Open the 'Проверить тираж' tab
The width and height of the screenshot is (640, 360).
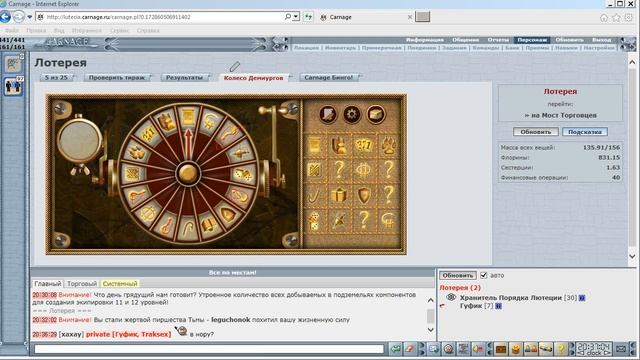pyautogui.click(x=117, y=77)
